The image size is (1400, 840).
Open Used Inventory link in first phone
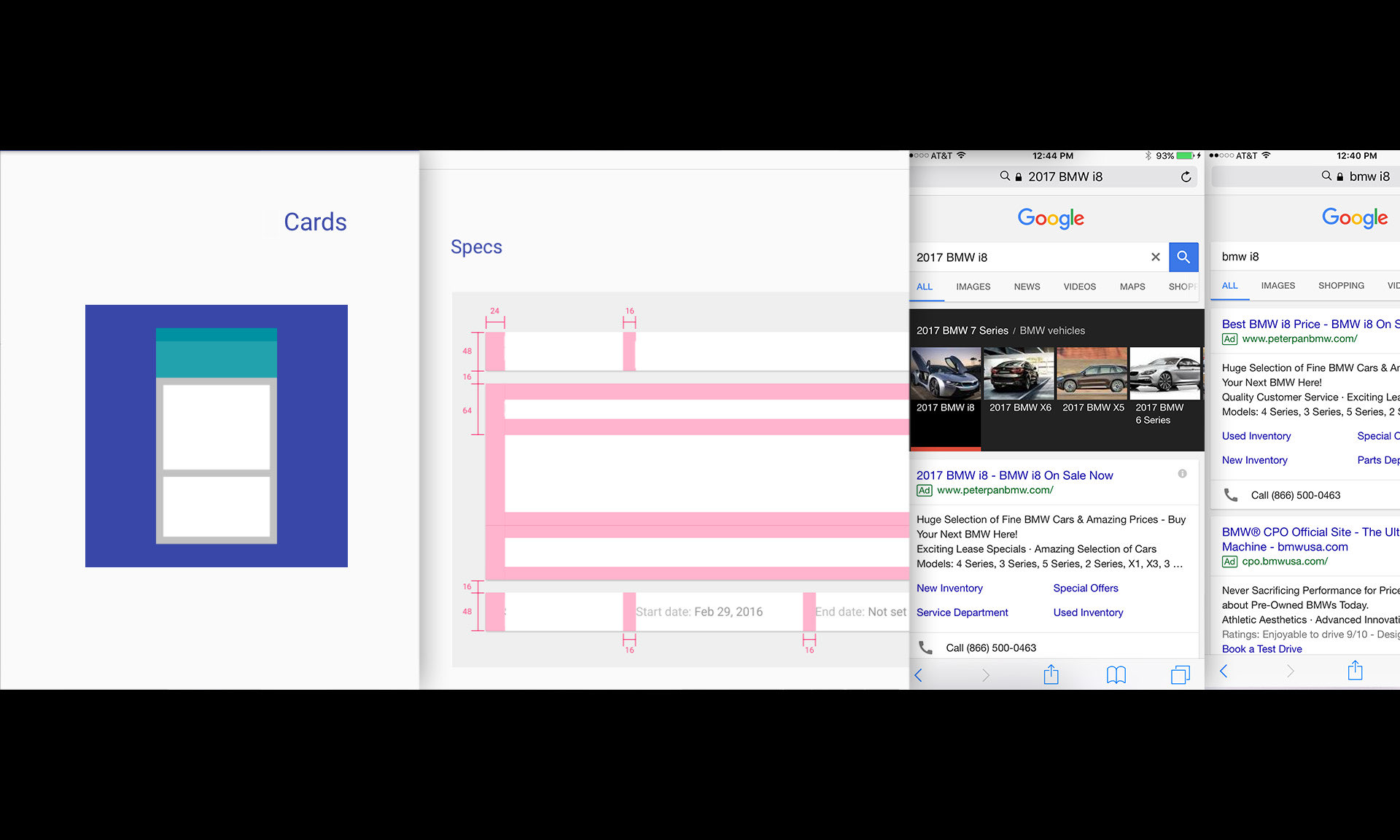[x=1088, y=612]
